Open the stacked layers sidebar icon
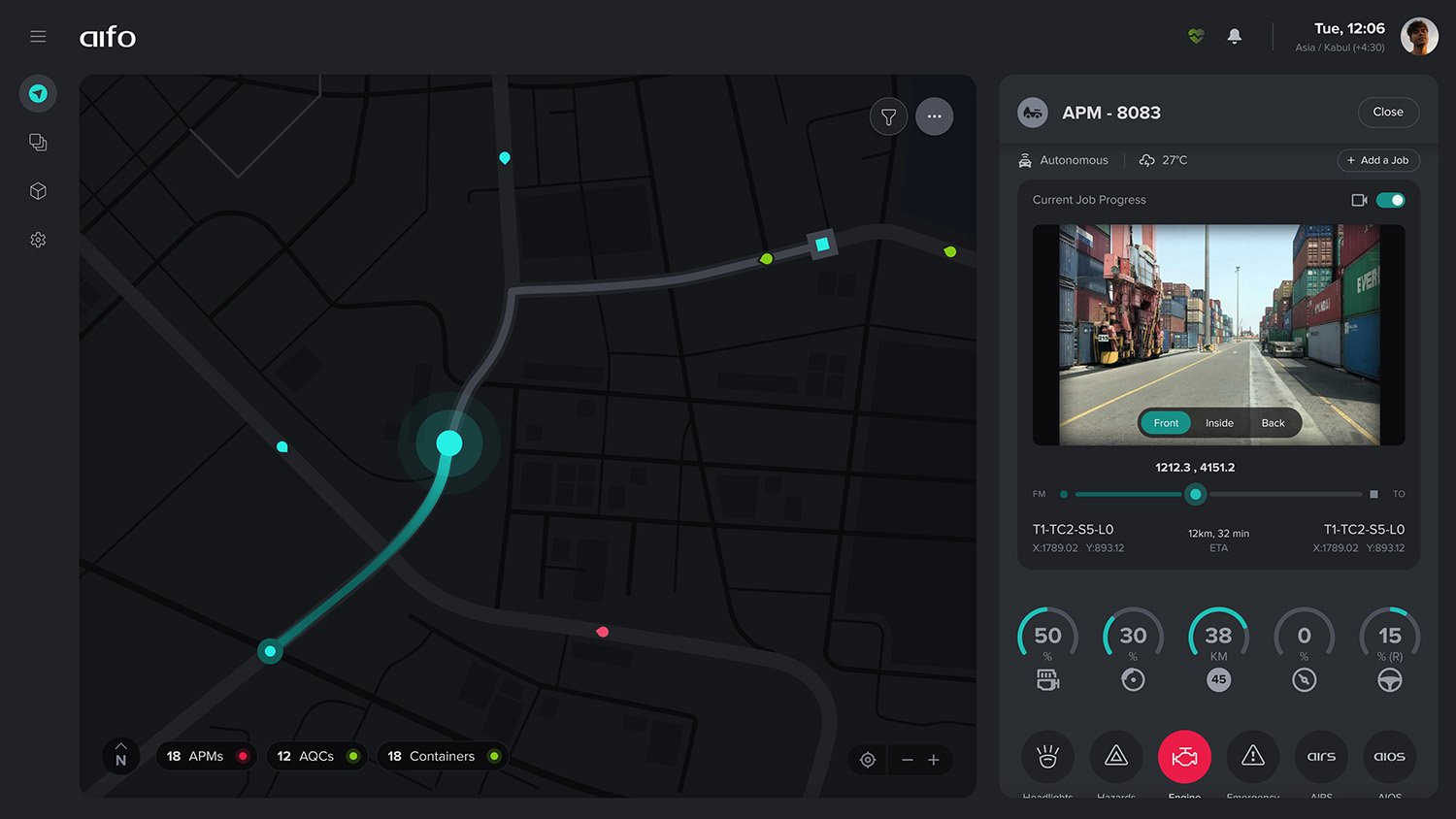This screenshot has width=1456, height=819. click(x=38, y=143)
